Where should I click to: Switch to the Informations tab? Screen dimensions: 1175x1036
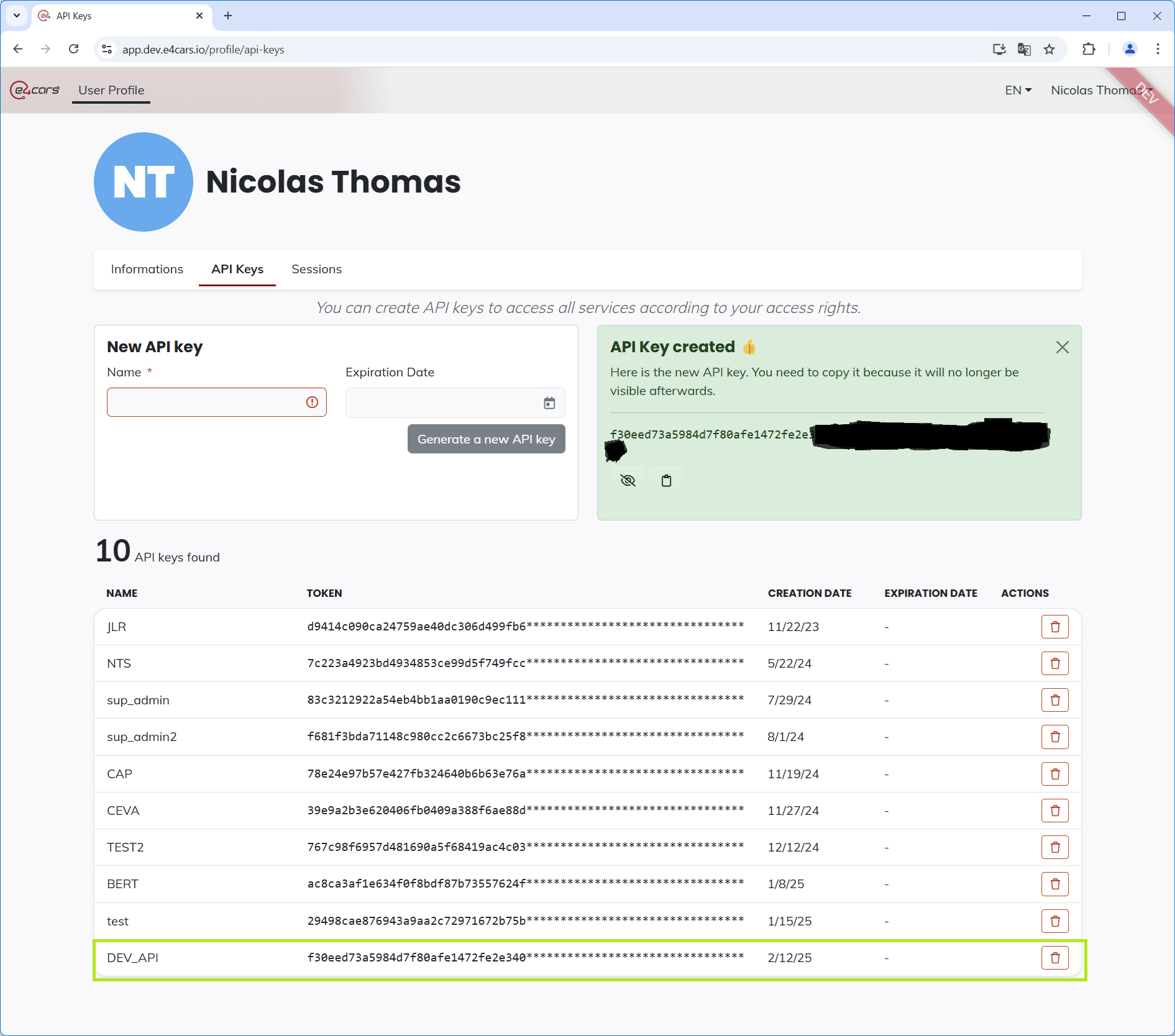[147, 269]
